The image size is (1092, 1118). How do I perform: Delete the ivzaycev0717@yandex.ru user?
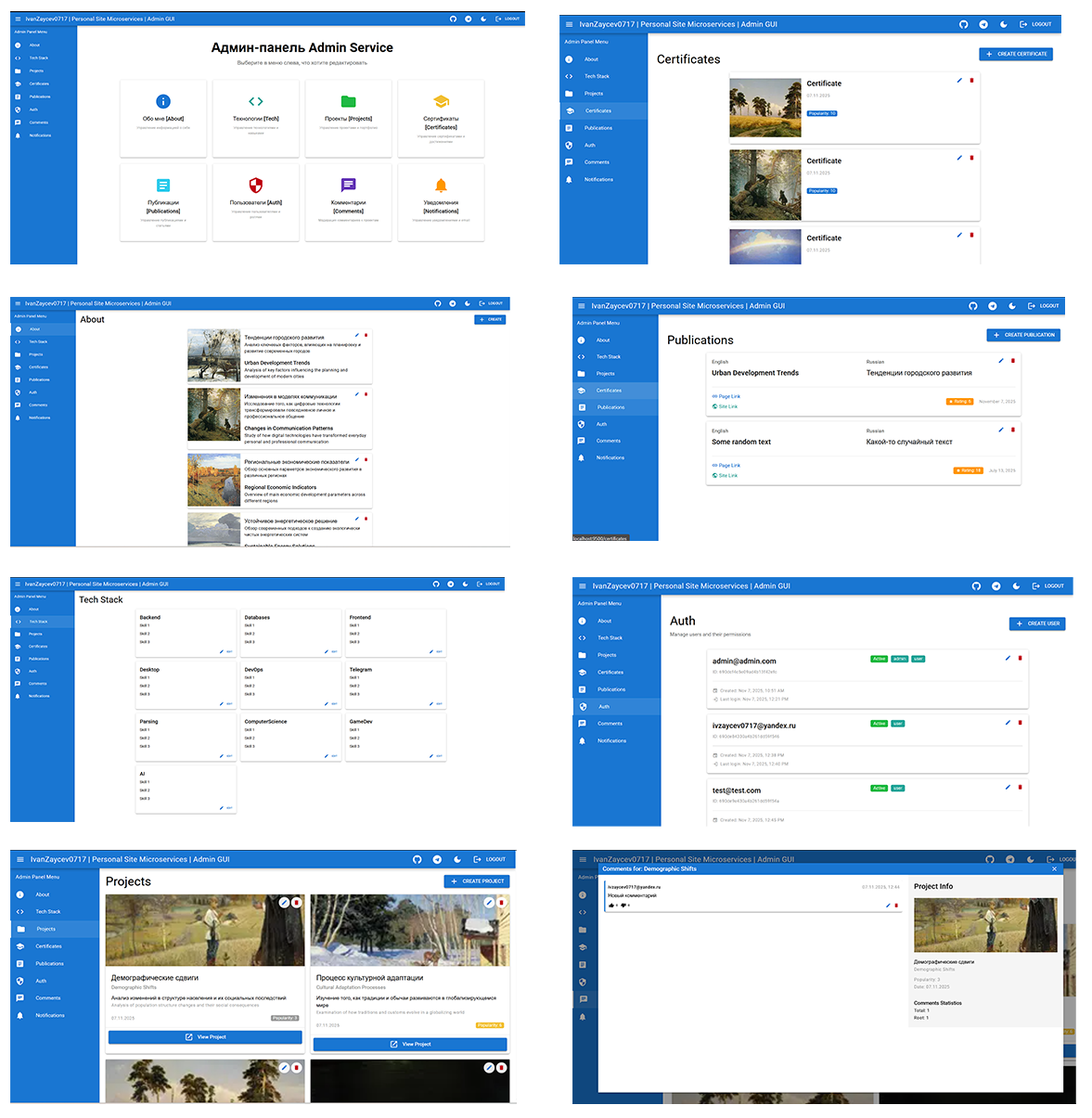1020,722
